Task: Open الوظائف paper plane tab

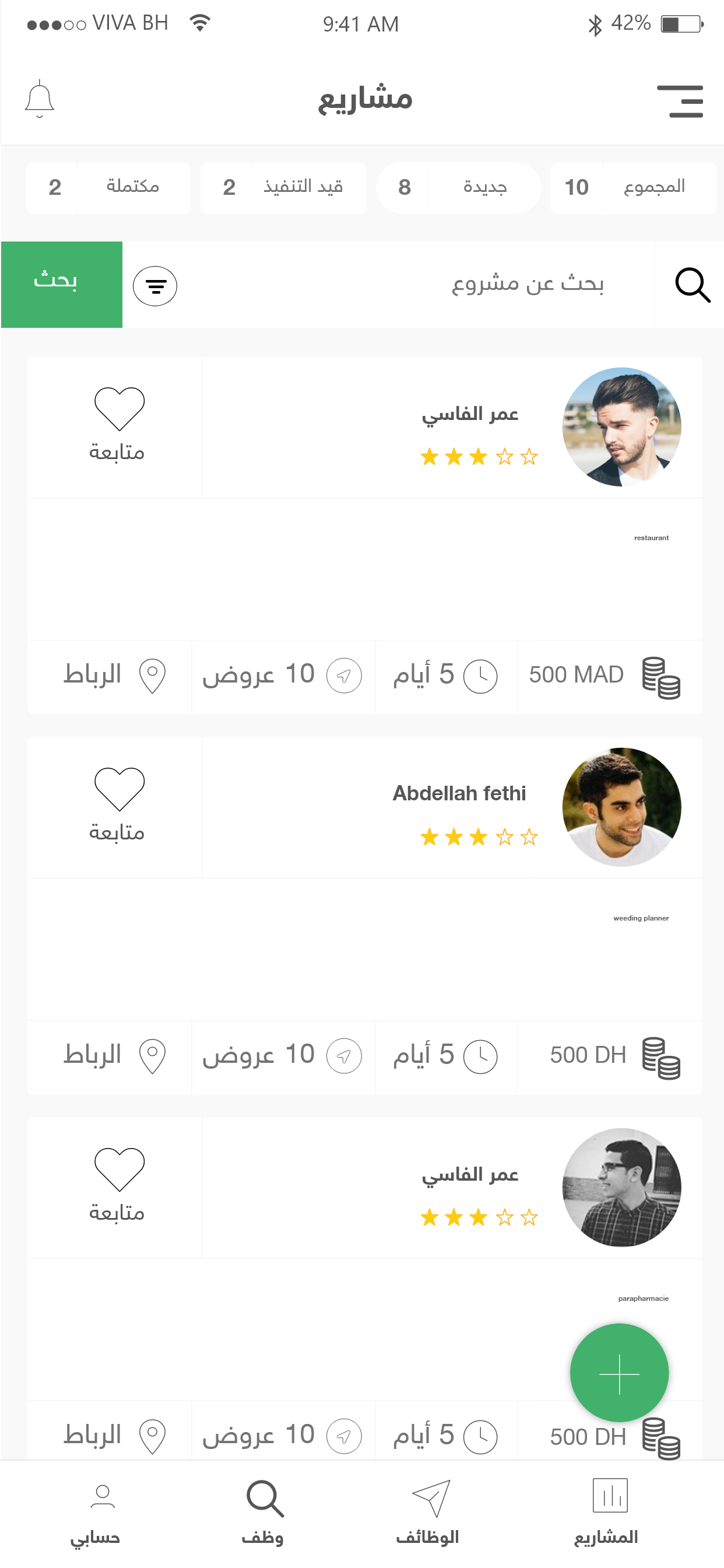Action: point(431,1499)
